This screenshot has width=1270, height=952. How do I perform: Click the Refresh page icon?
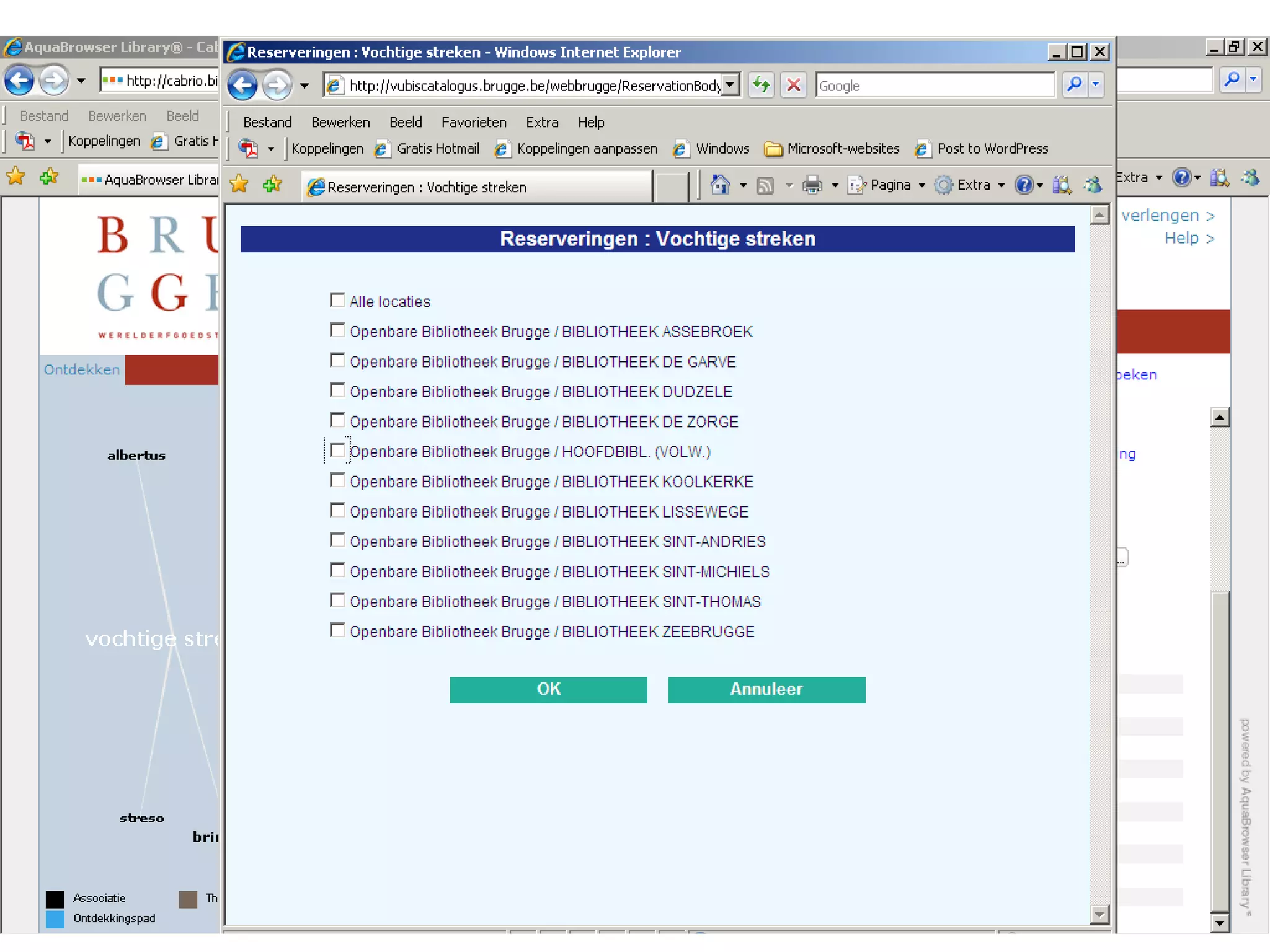coord(761,85)
